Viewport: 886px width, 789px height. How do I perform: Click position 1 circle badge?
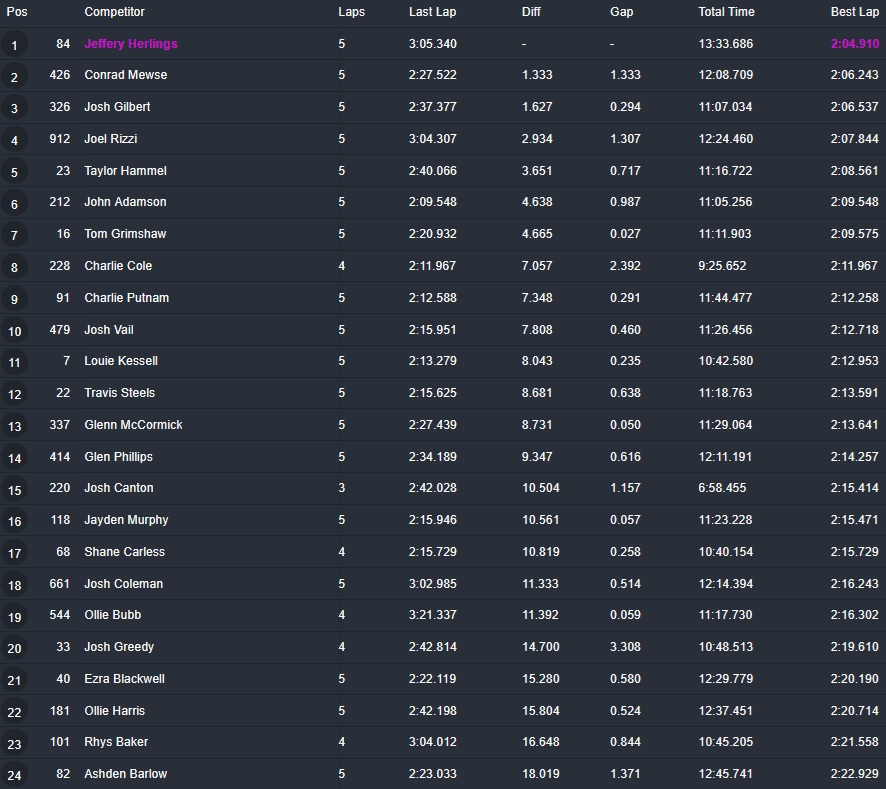(14, 45)
